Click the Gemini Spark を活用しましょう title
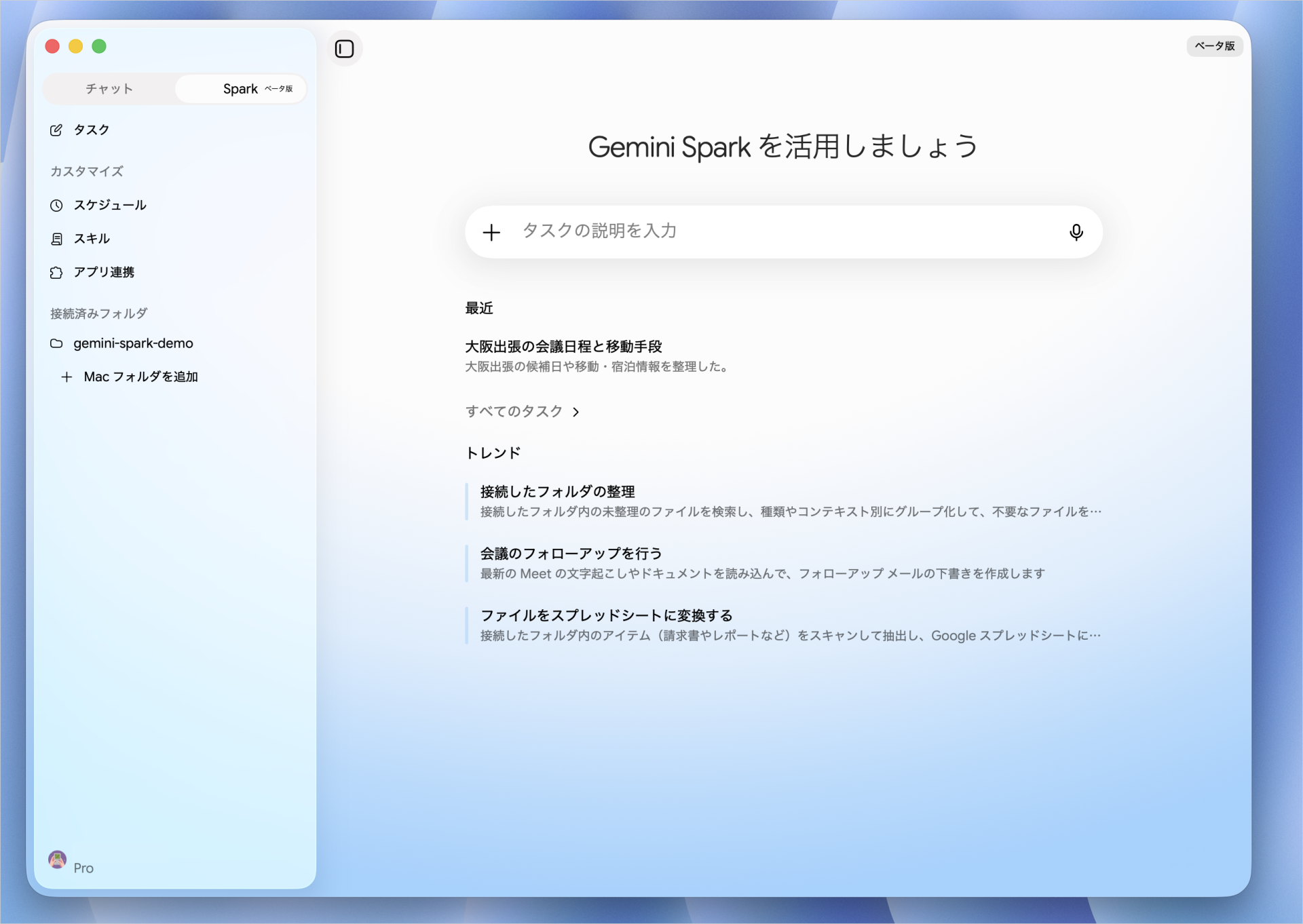Viewport: 1303px width, 924px height. (782, 147)
